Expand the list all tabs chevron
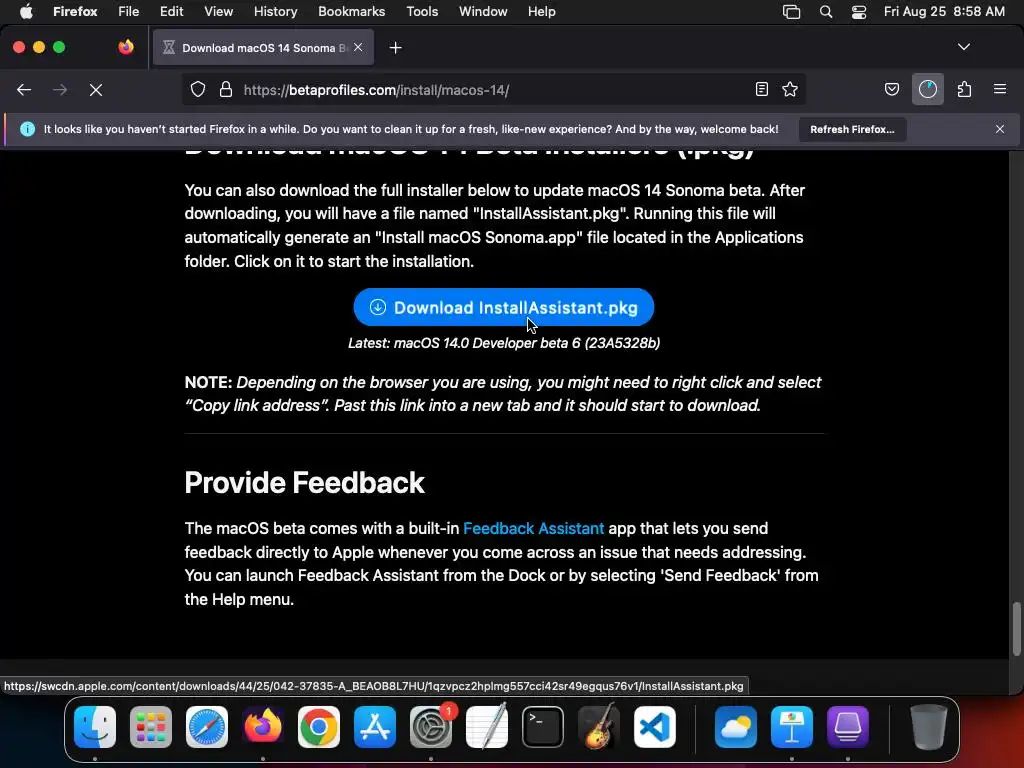 964,47
